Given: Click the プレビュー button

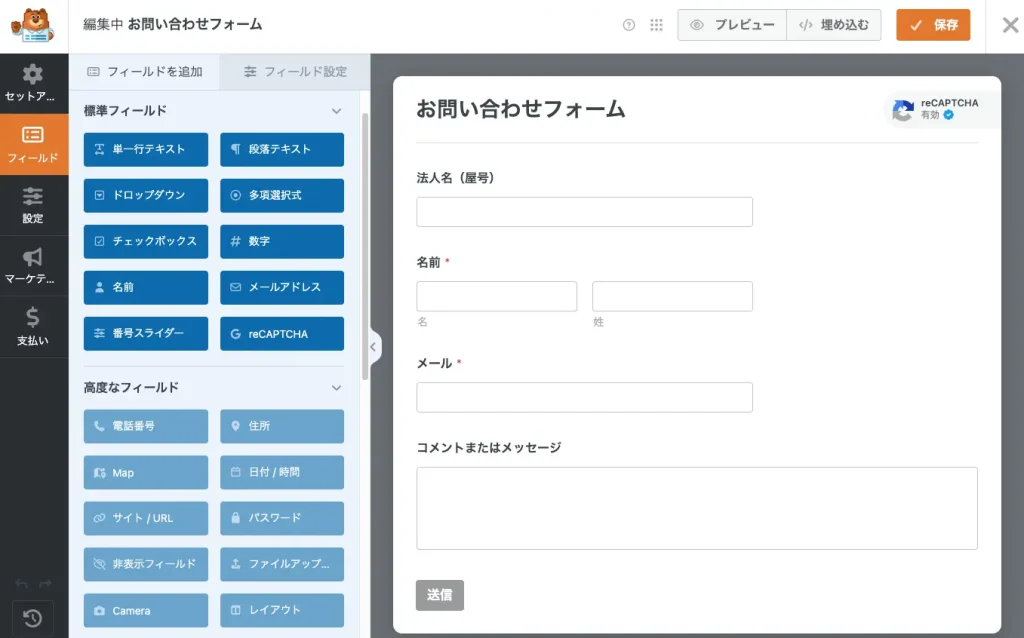Looking at the screenshot, I should coord(732,25).
